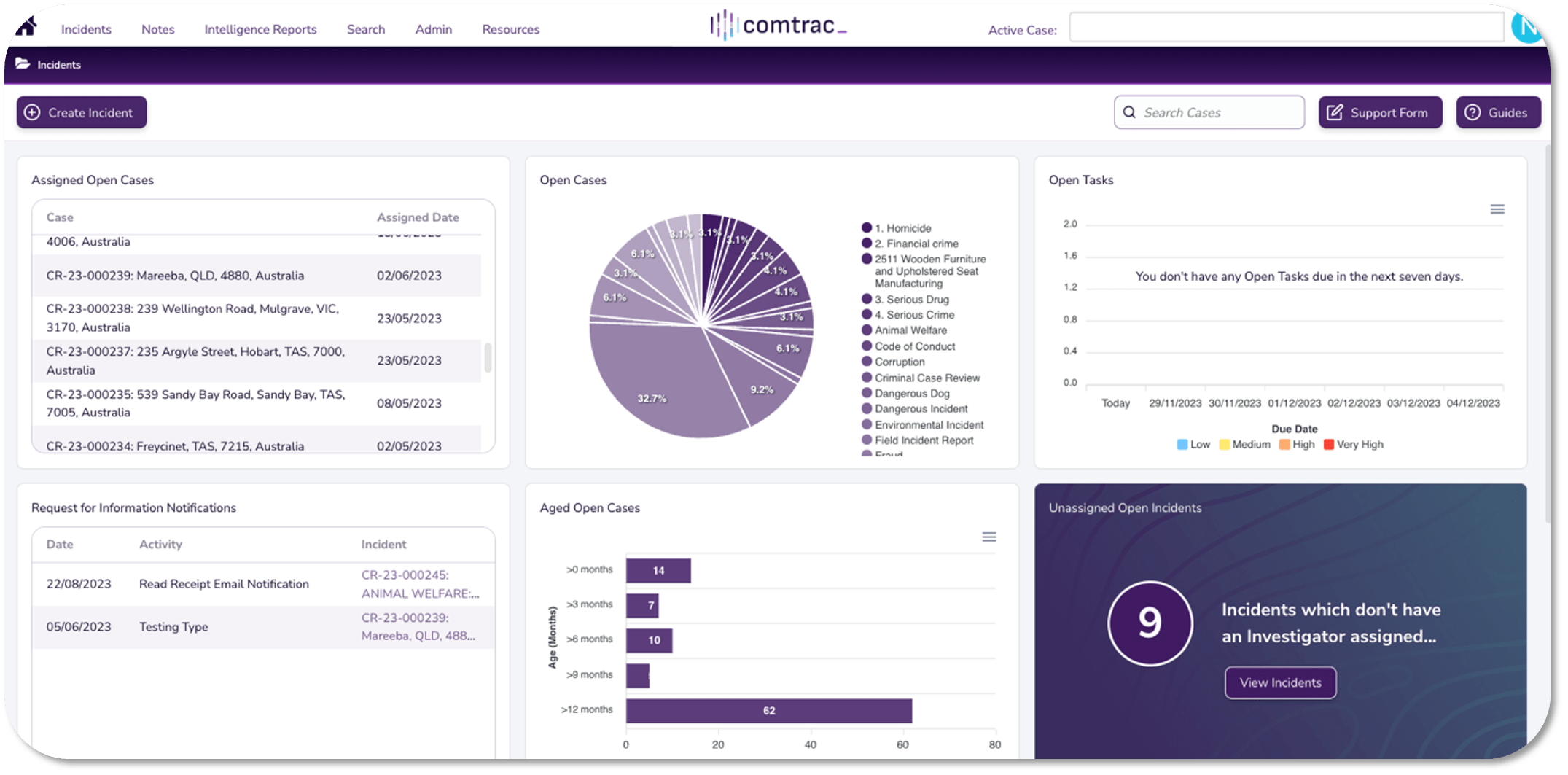The height and width of the screenshot is (775, 1568).
Task: Click the scrollbar in Assigned Open Cases list
Action: (x=487, y=357)
